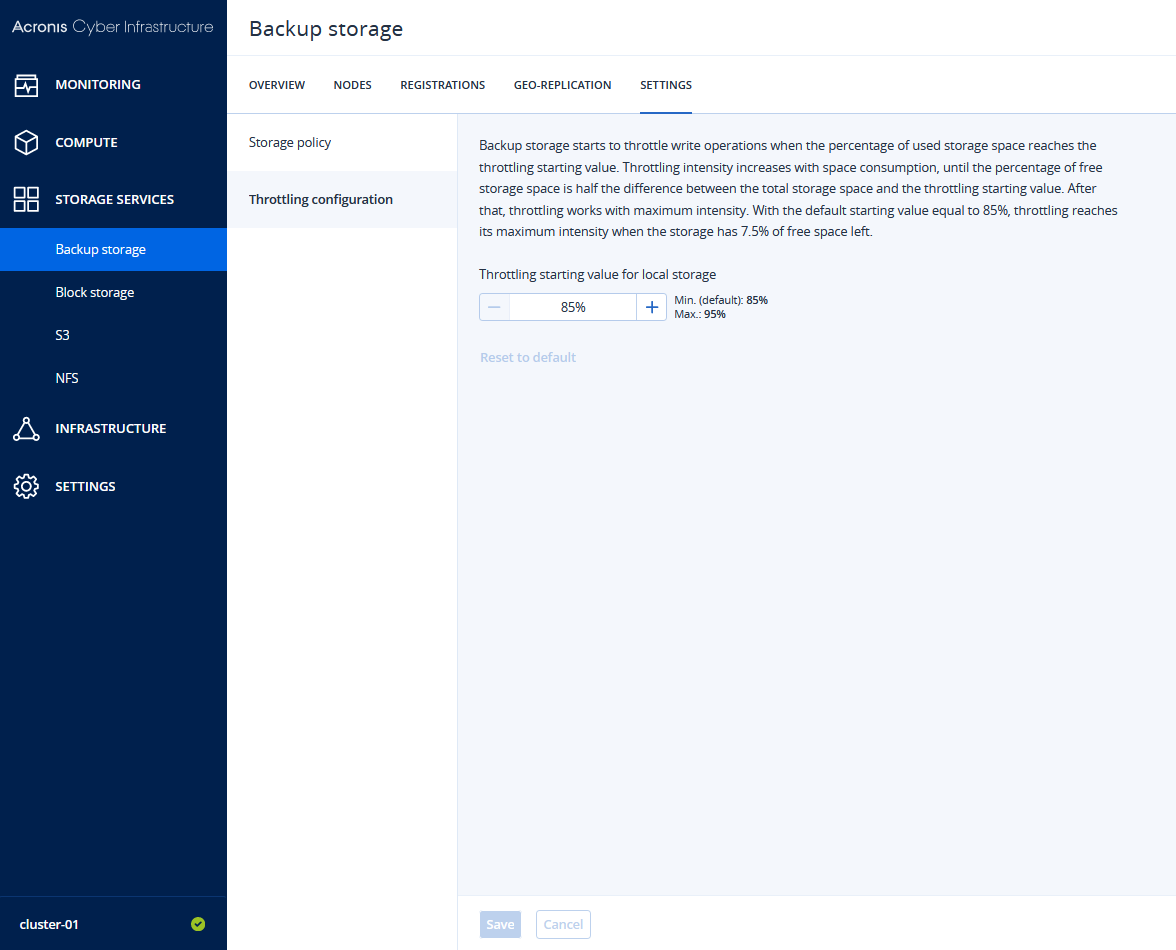The image size is (1176, 950).
Task: Click the Settings gear icon in sidebar
Action: click(x=27, y=486)
